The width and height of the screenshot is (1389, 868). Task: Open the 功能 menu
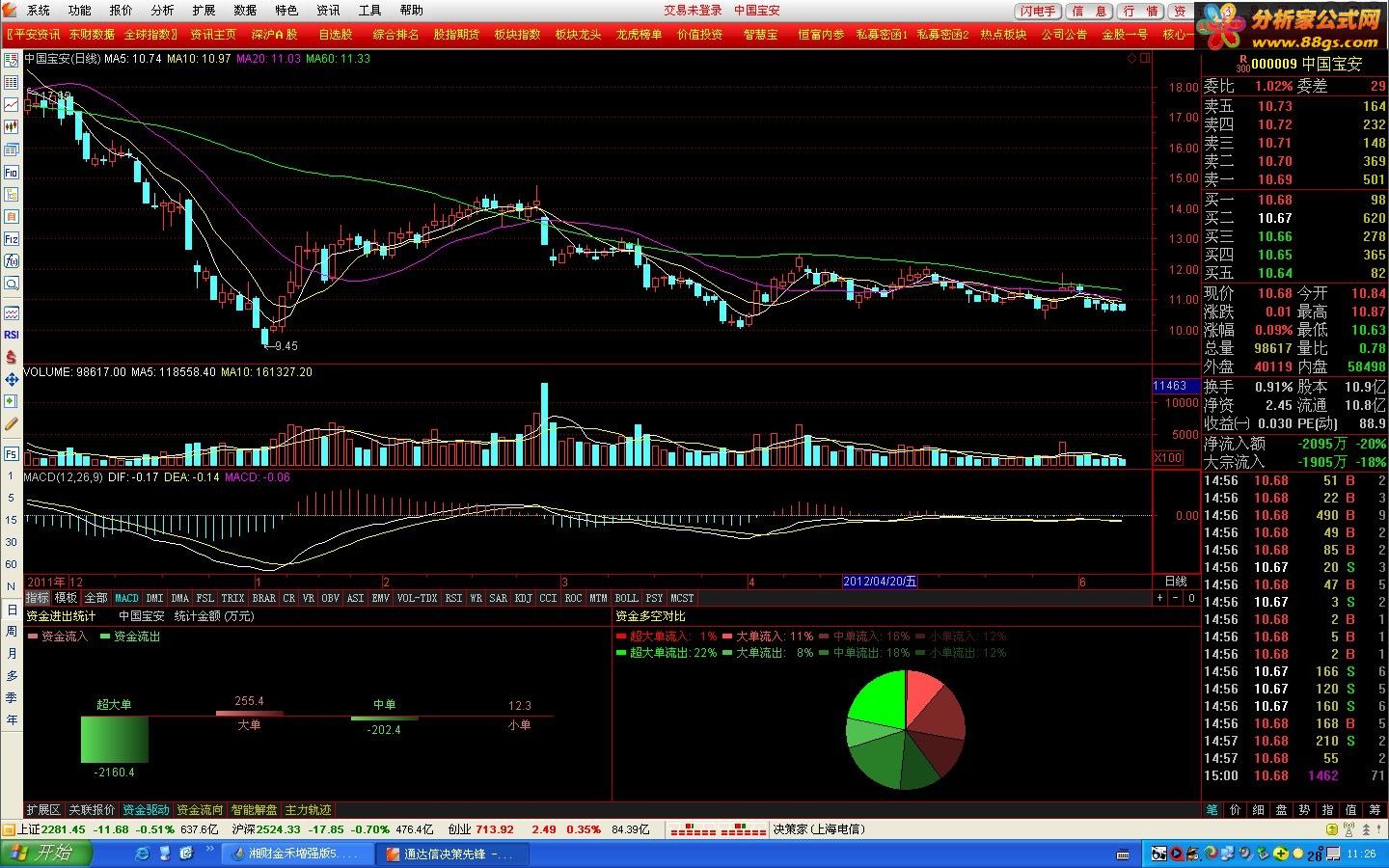[80, 11]
